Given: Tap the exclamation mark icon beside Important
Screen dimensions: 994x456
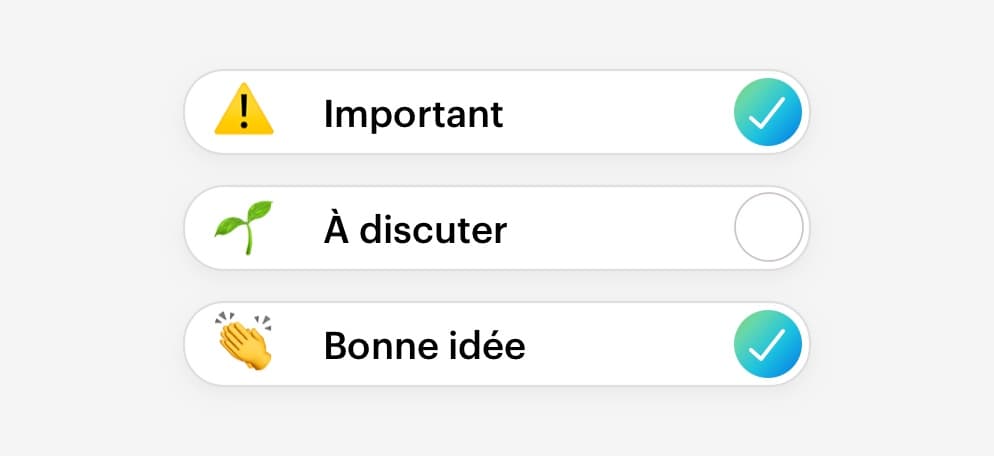Looking at the screenshot, I should pyautogui.click(x=244, y=109).
